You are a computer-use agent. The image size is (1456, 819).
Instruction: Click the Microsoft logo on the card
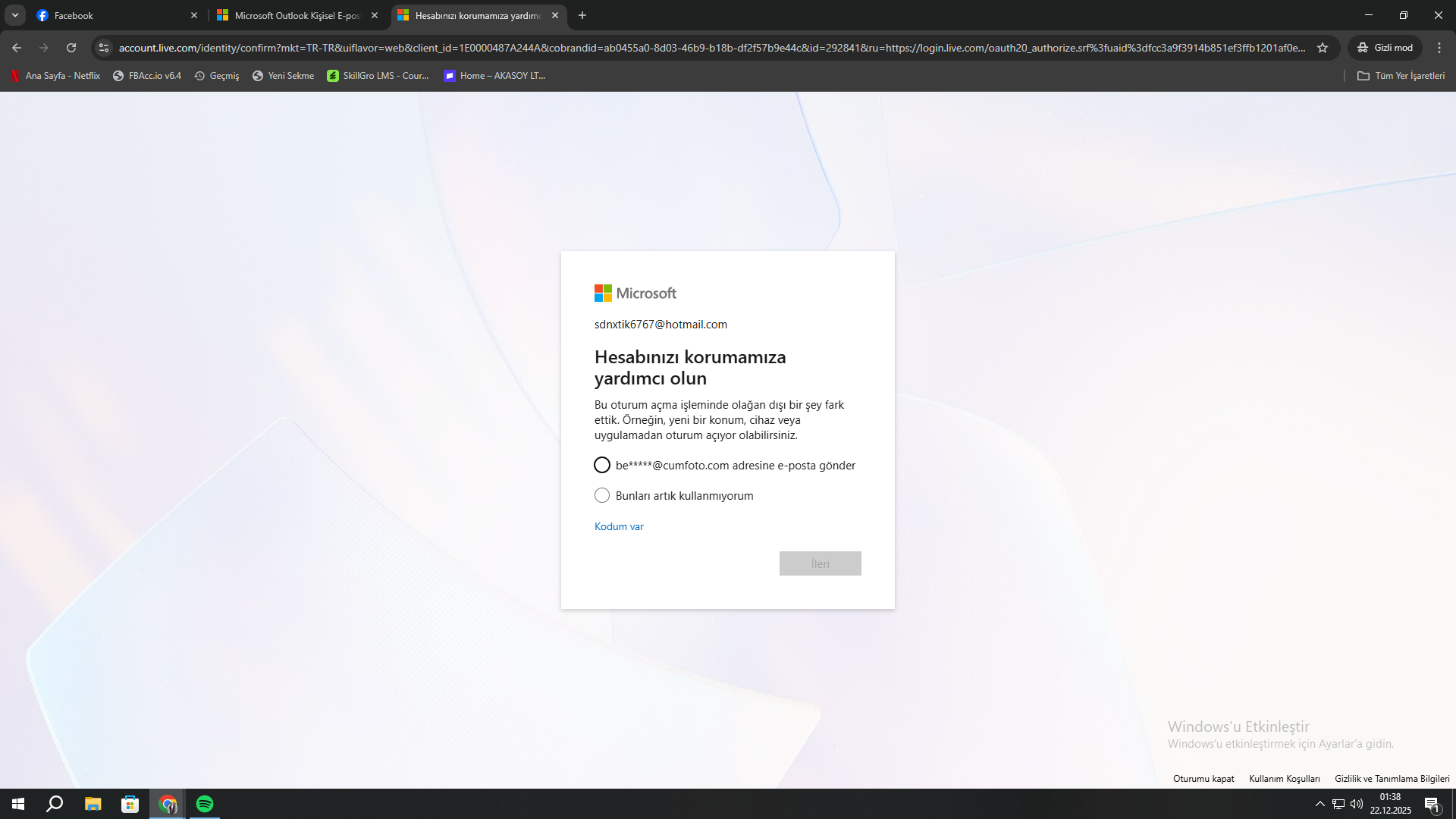[635, 293]
